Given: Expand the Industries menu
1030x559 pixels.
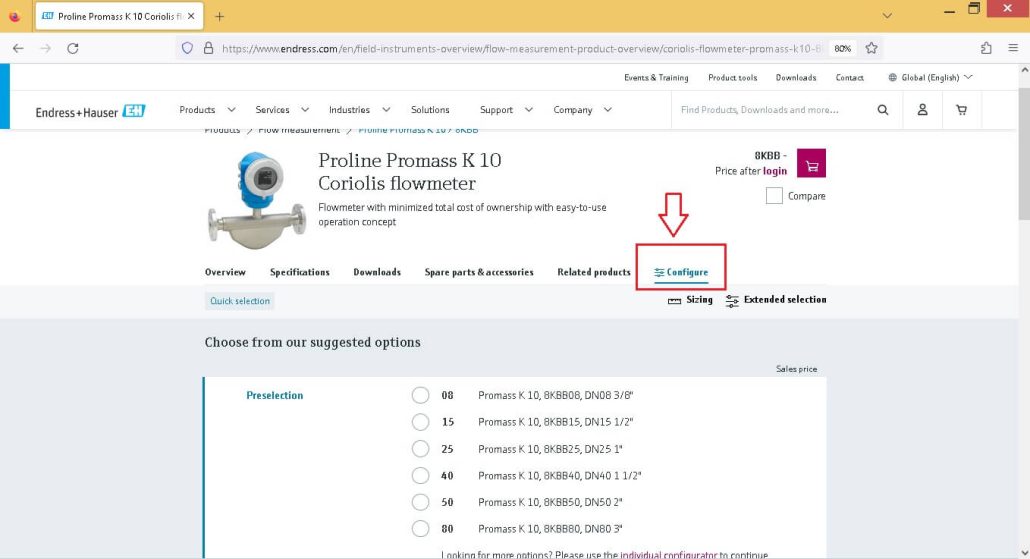Looking at the screenshot, I should pos(359,110).
